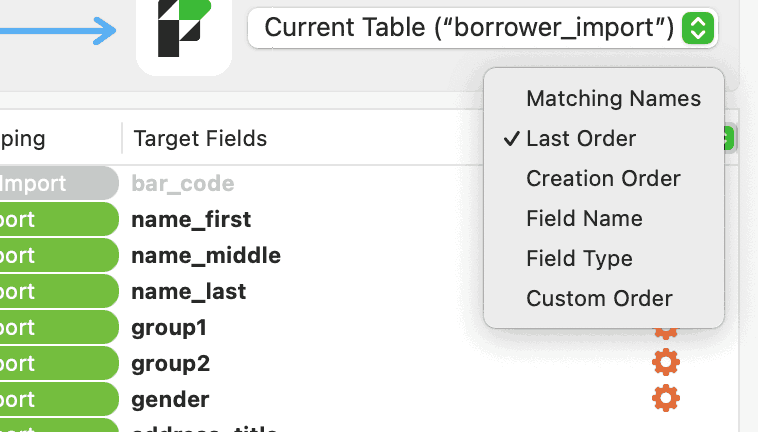Open field options gear for gender
The image size is (758, 432).
click(x=665, y=399)
